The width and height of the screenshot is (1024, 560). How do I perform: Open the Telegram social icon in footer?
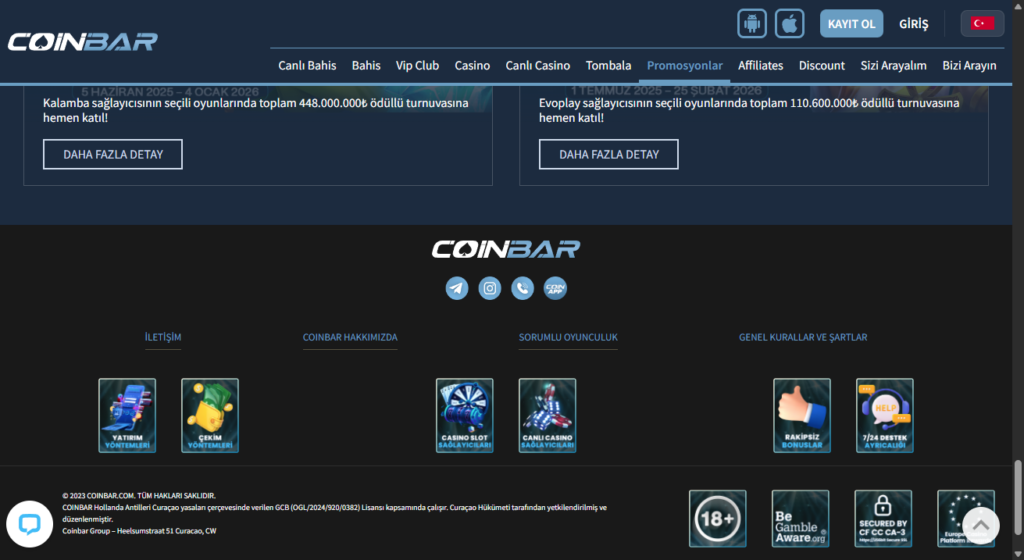pyautogui.click(x=457, y=288)
